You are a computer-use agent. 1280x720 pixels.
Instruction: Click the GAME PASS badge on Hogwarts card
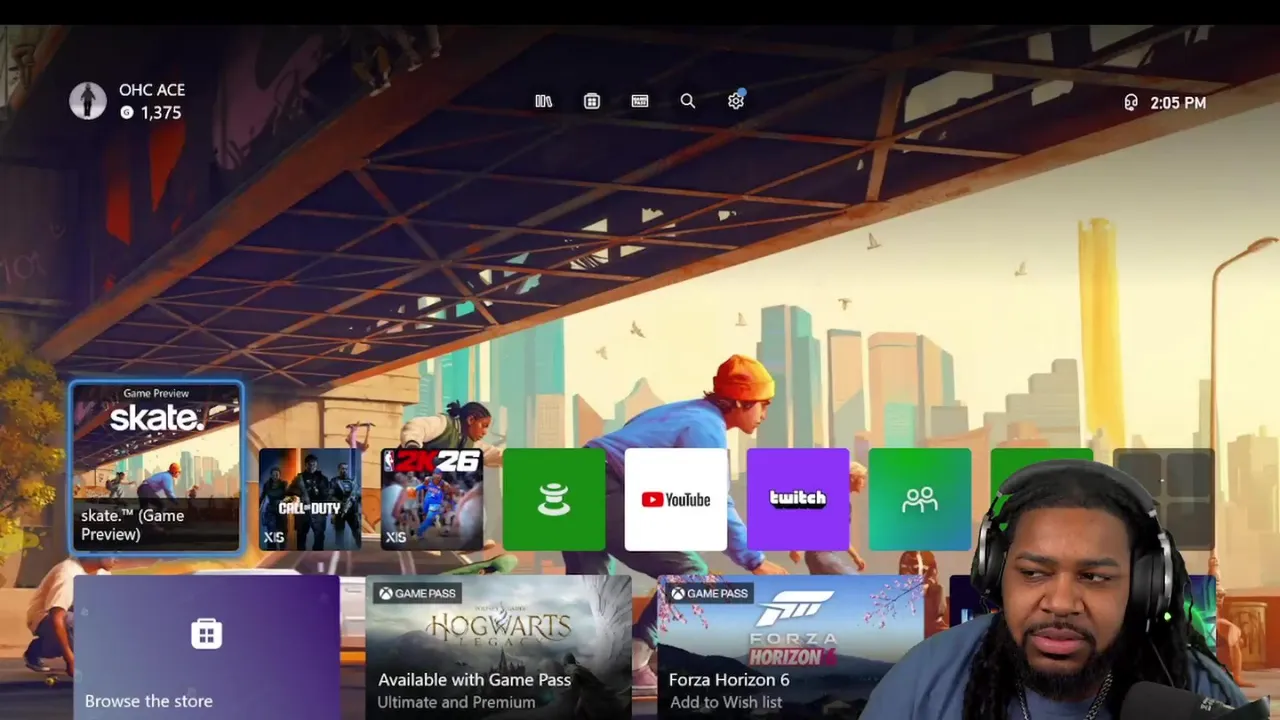[416, 593]
